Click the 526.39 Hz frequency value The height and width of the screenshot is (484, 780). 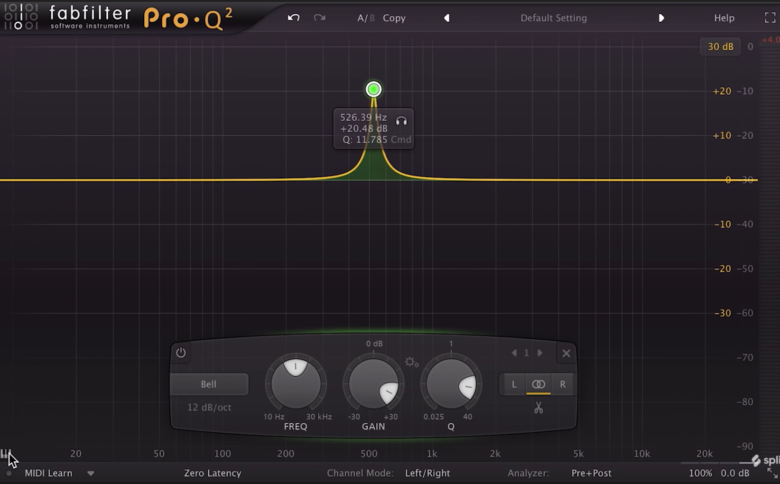pos(363,117)
